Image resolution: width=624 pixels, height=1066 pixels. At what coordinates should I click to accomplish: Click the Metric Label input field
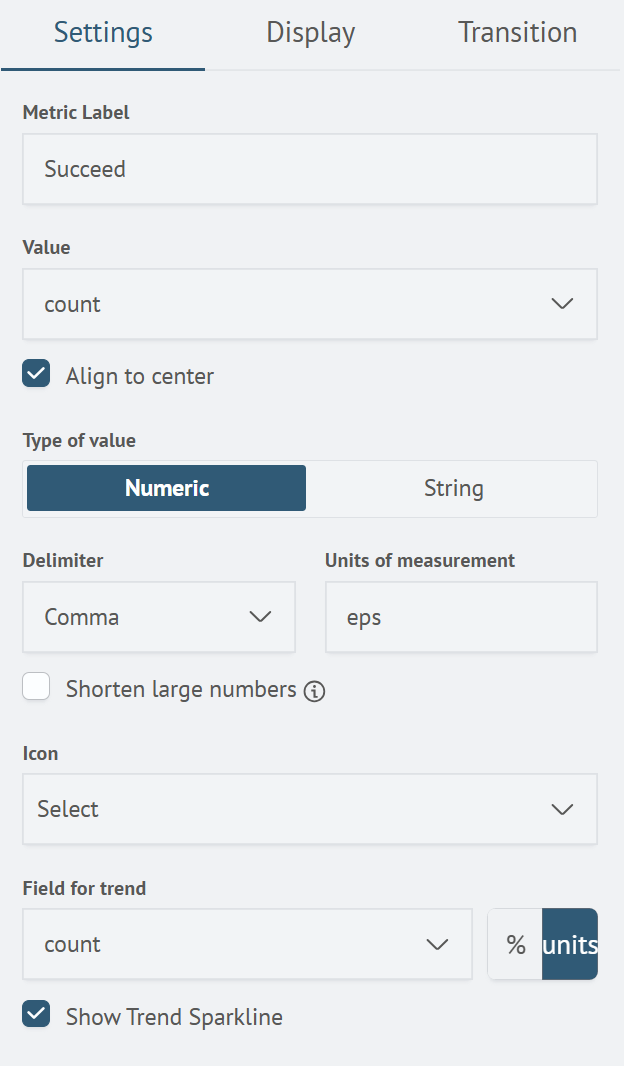[x=309, y=169]
